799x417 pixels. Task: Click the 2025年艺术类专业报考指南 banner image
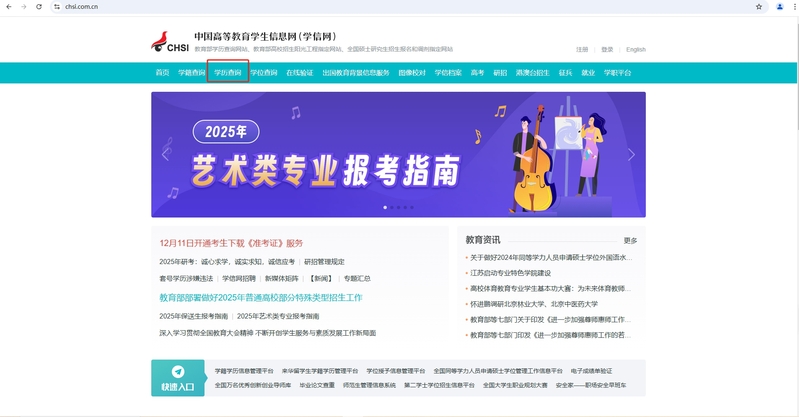(398, 154)
